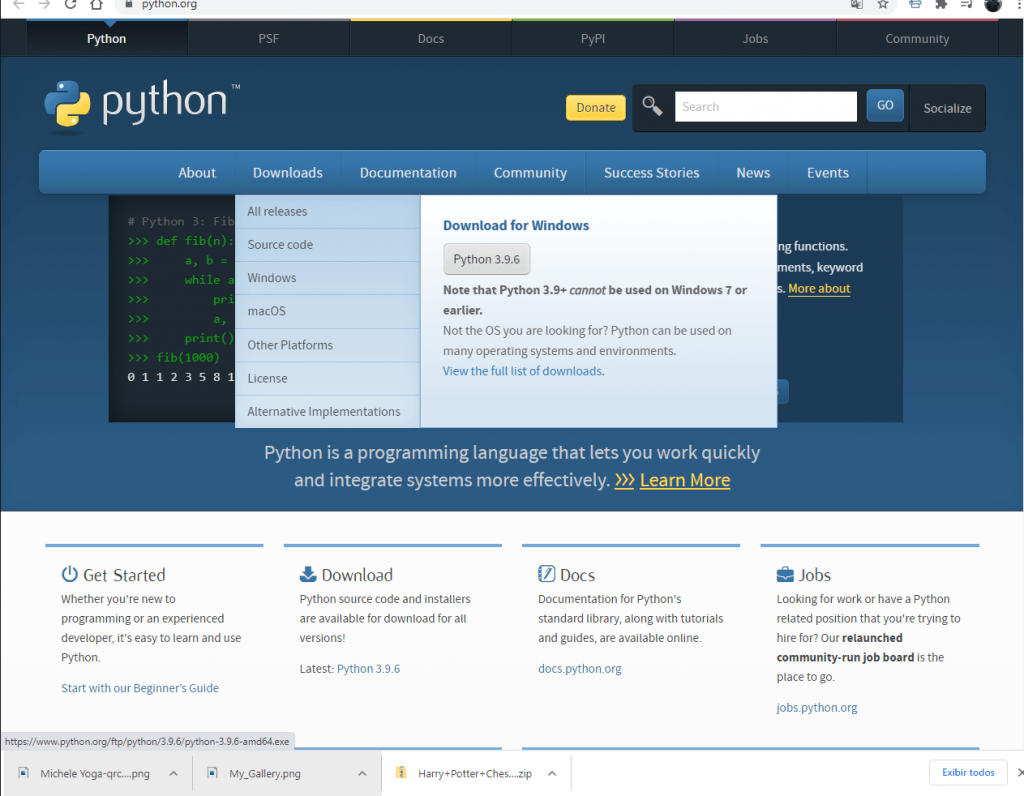Switch to the PSF top tab
This screenshot has width=1024, height=796.
[x=268, y=39]
